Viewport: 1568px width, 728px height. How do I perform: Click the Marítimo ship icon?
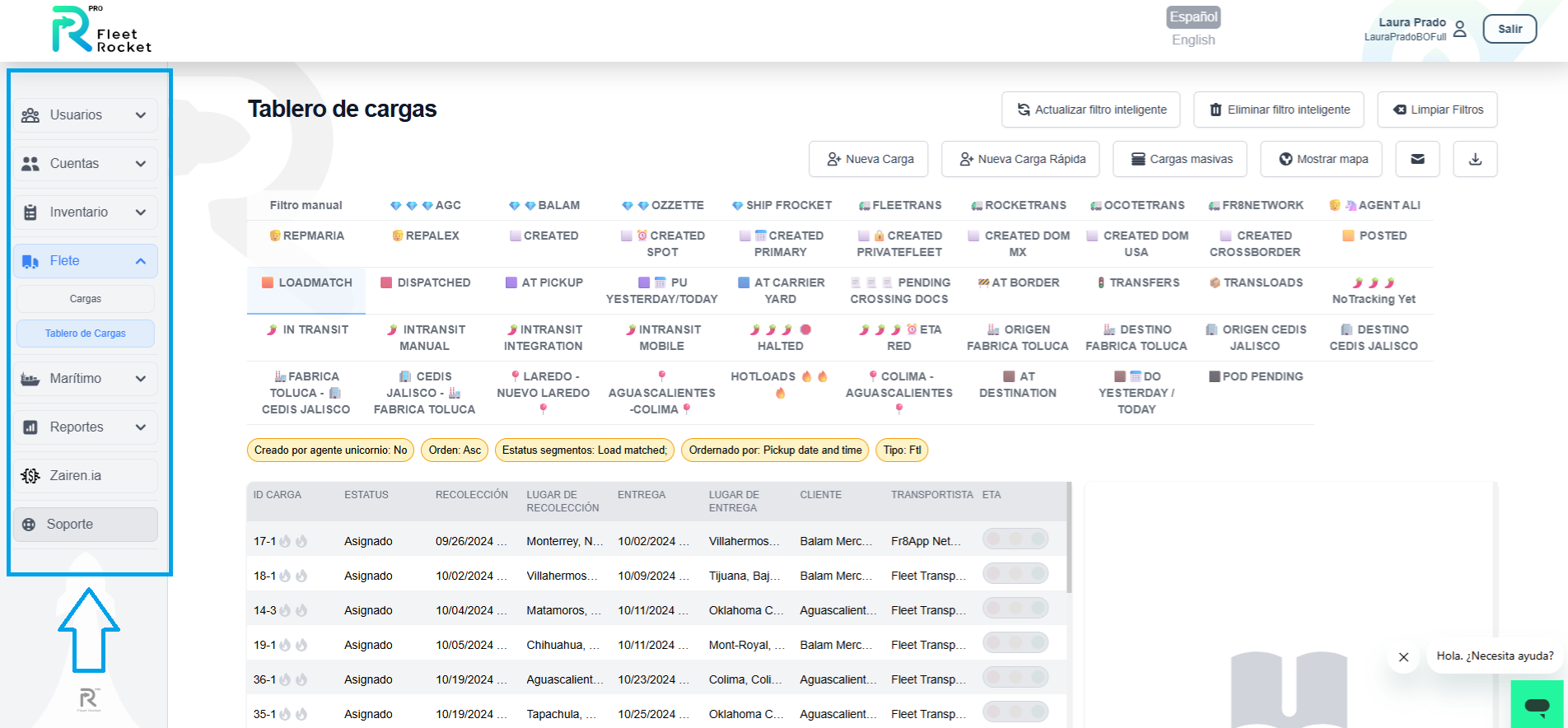tap(30, 379)
